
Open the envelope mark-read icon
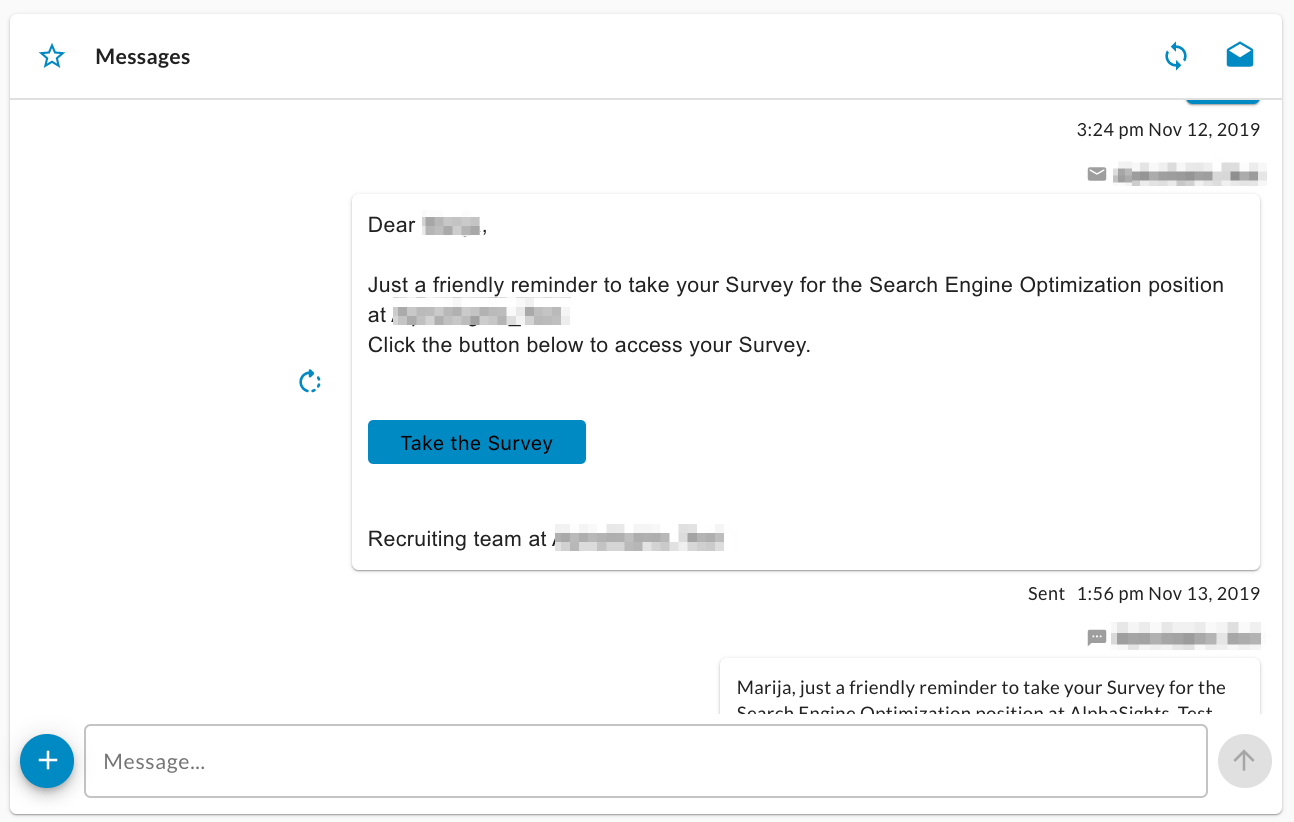coord(1240,55)
